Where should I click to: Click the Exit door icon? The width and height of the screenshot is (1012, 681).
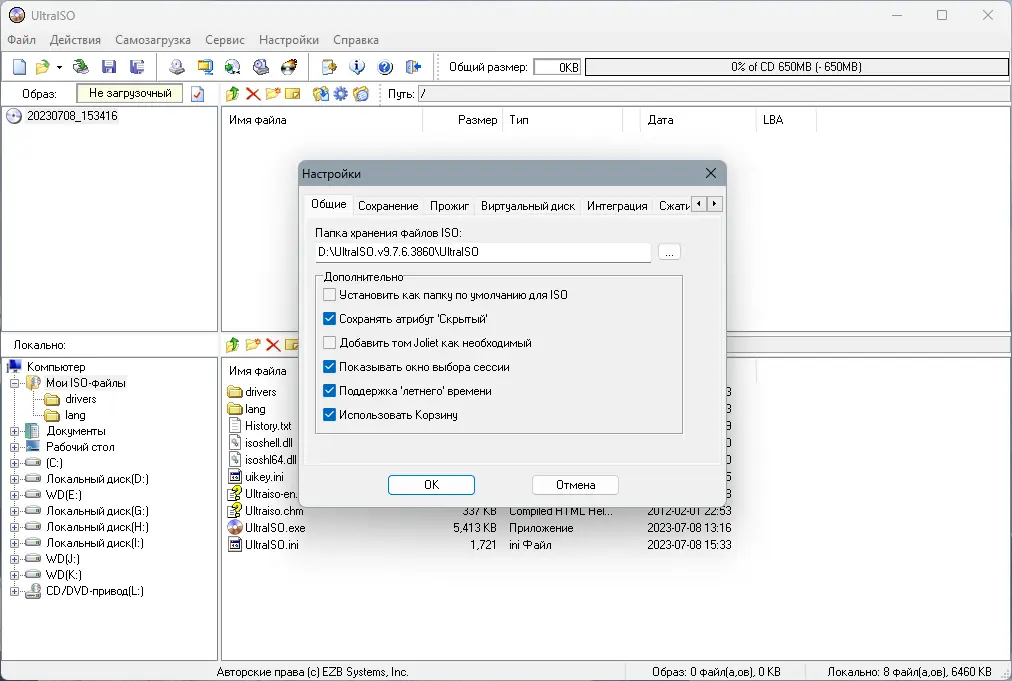(x=413, y=66)
